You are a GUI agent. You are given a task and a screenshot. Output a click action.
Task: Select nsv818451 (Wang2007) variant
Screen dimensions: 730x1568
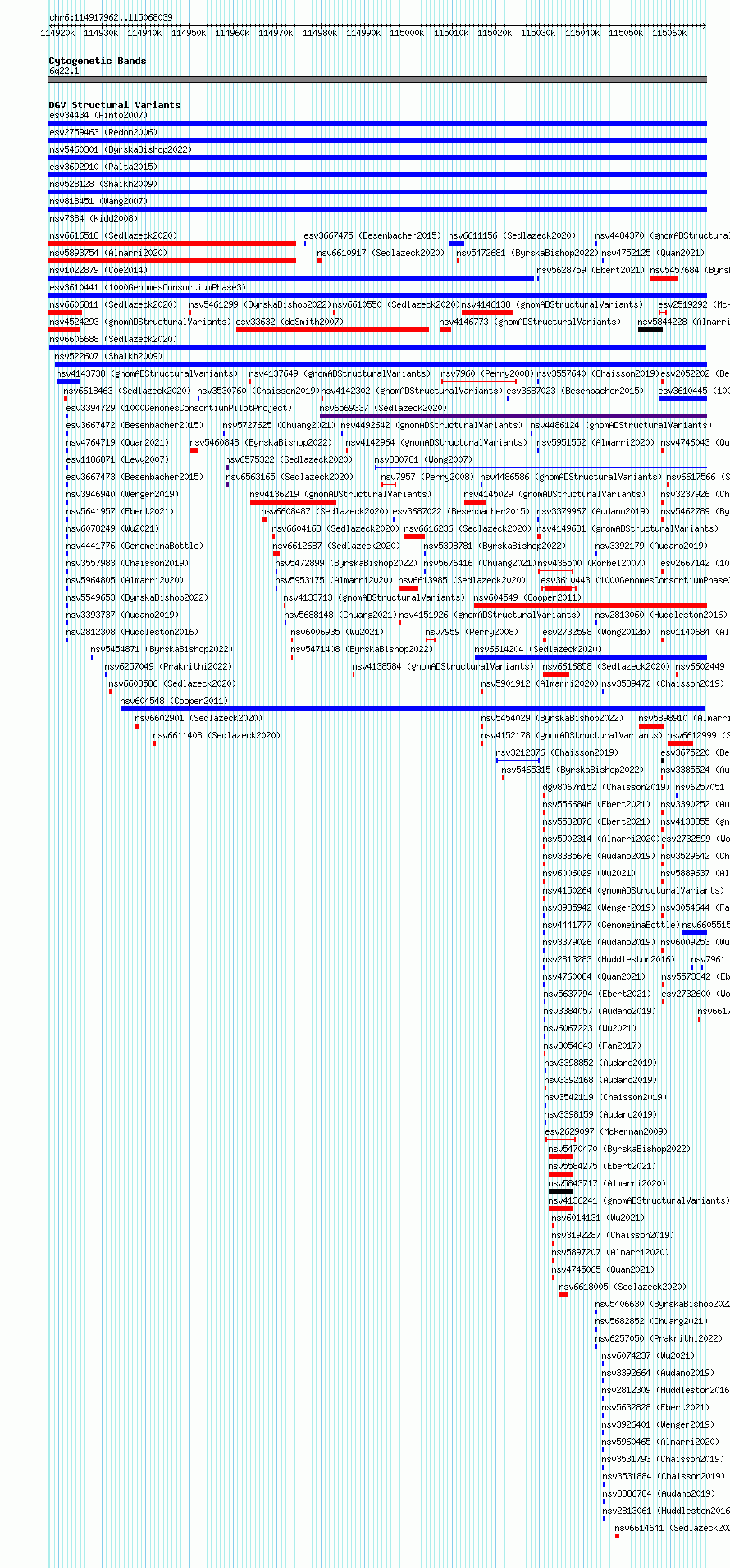98,202
